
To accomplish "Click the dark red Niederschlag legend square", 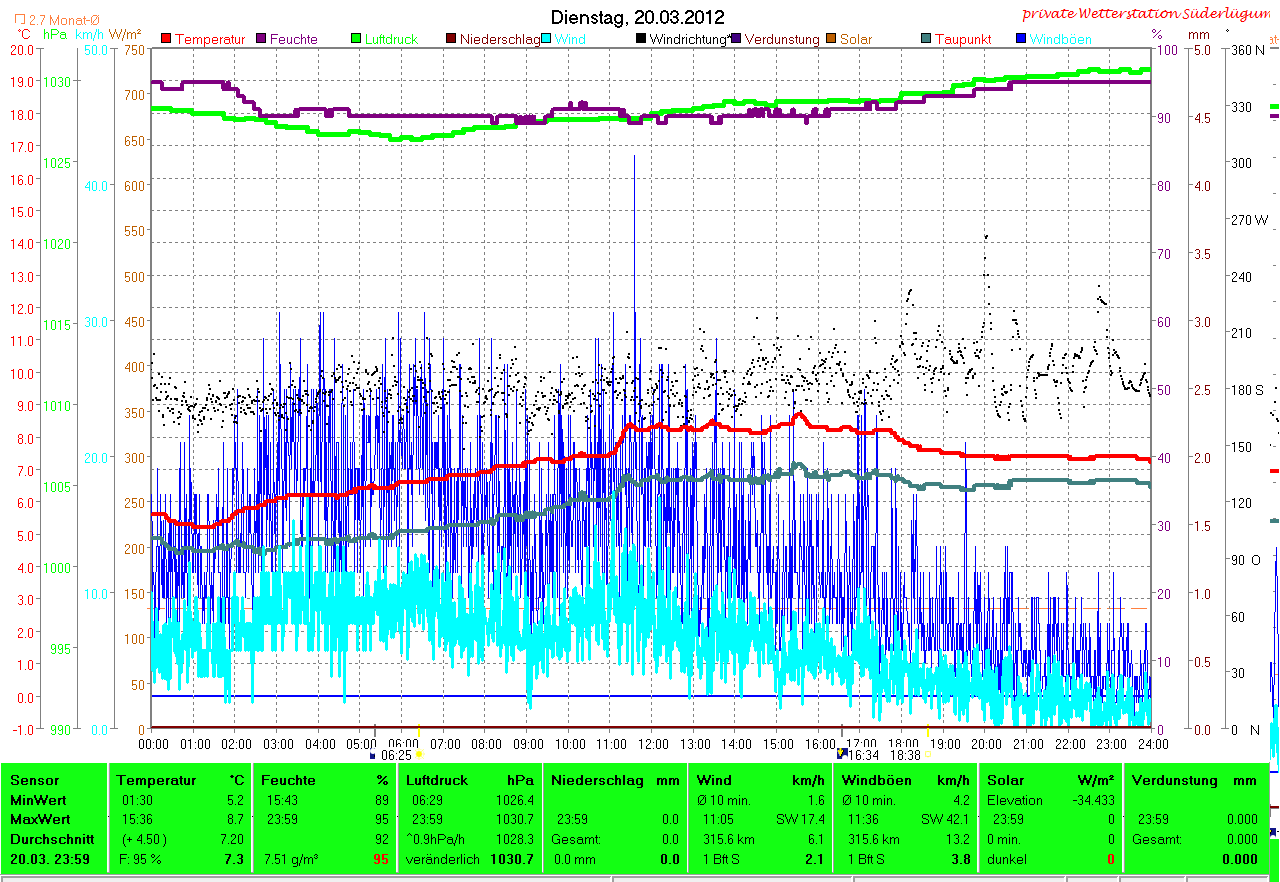I will [451, 39].
